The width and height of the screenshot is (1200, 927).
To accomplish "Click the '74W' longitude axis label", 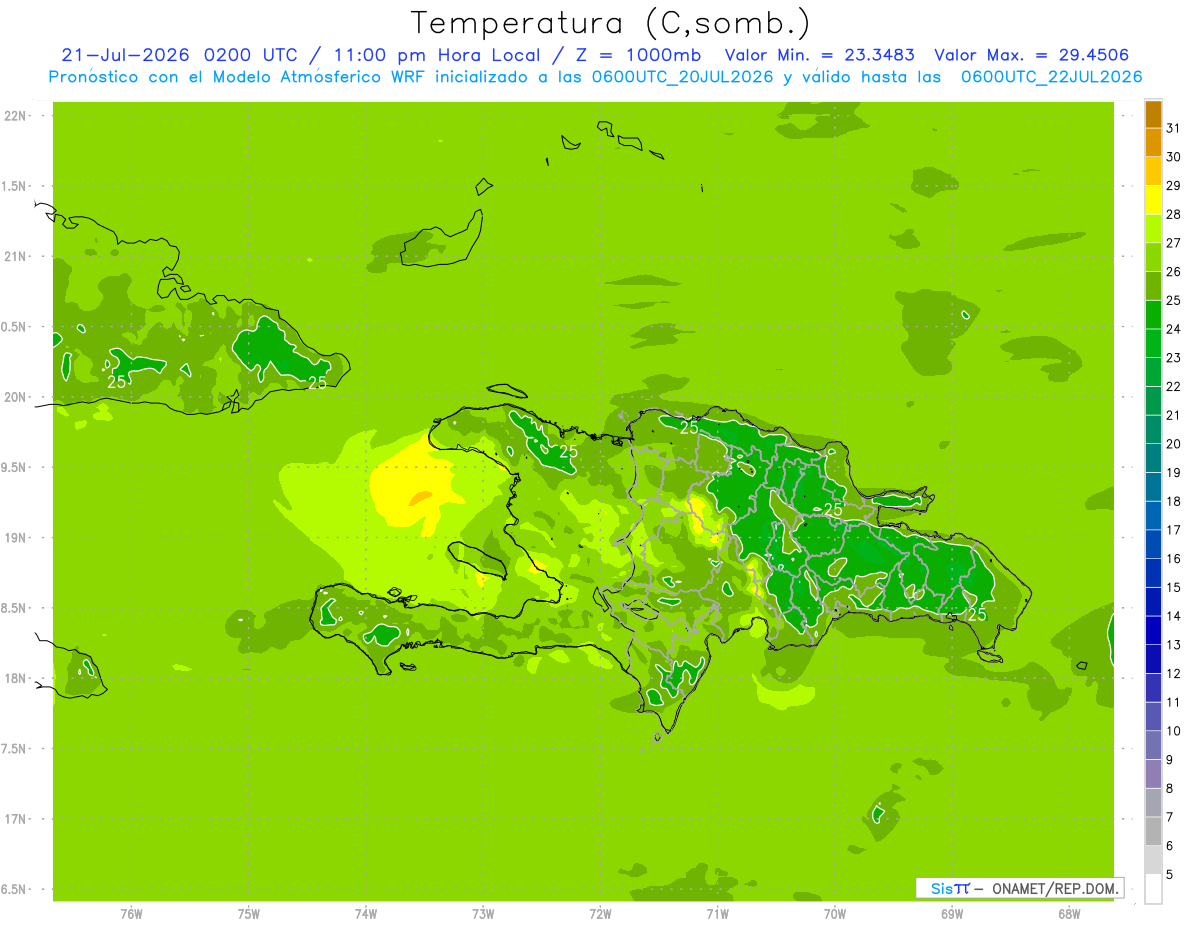I will pyautogui.click(x=365, y=914).
